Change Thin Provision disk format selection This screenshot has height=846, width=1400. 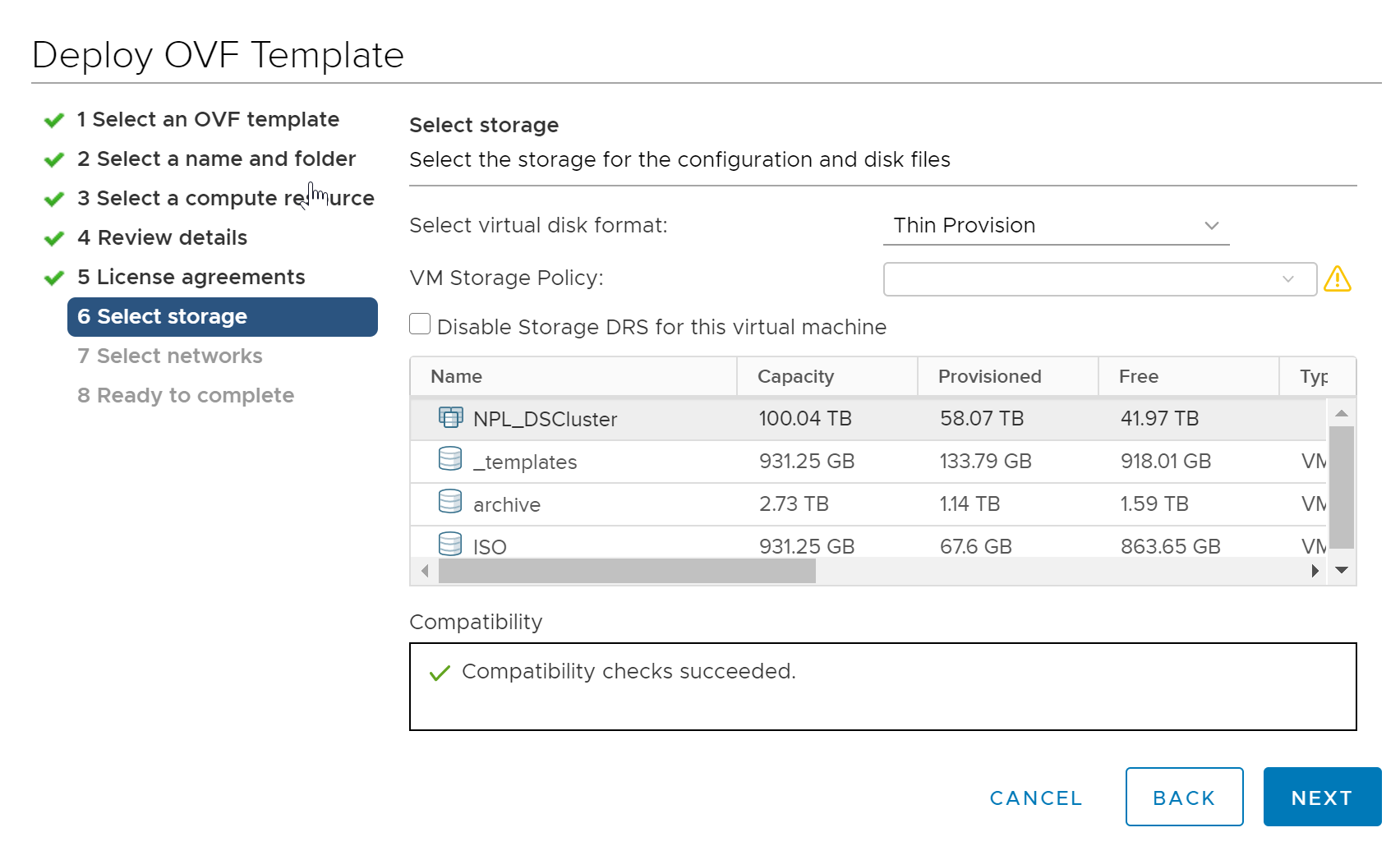point(1056,225)
